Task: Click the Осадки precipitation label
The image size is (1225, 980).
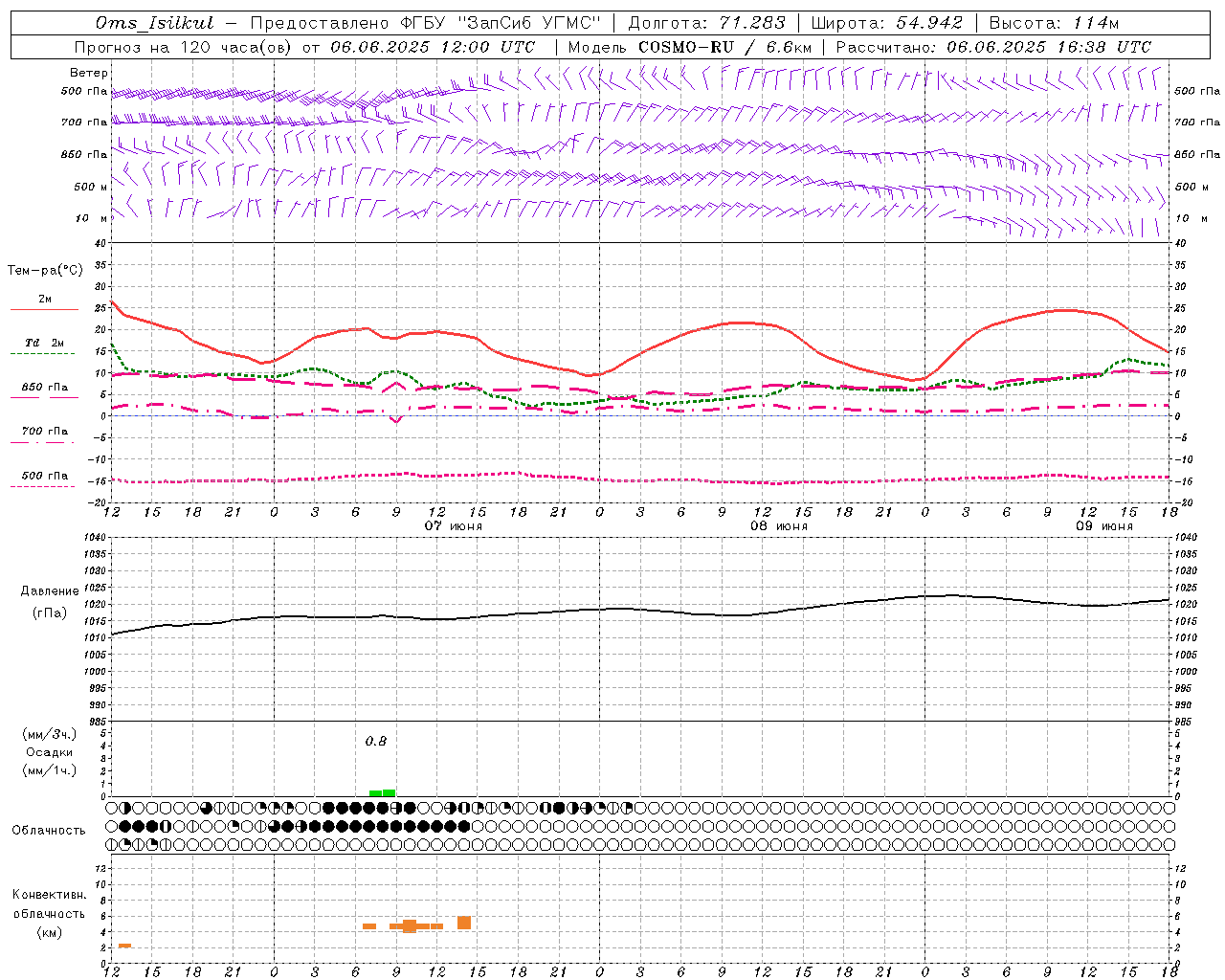Action: (x=50, y=752)
